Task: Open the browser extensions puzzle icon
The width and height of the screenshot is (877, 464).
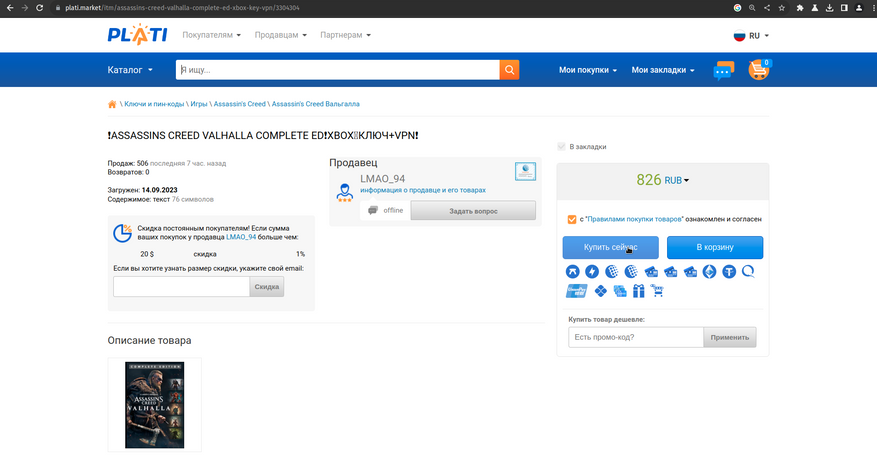Action: [800, 8]
